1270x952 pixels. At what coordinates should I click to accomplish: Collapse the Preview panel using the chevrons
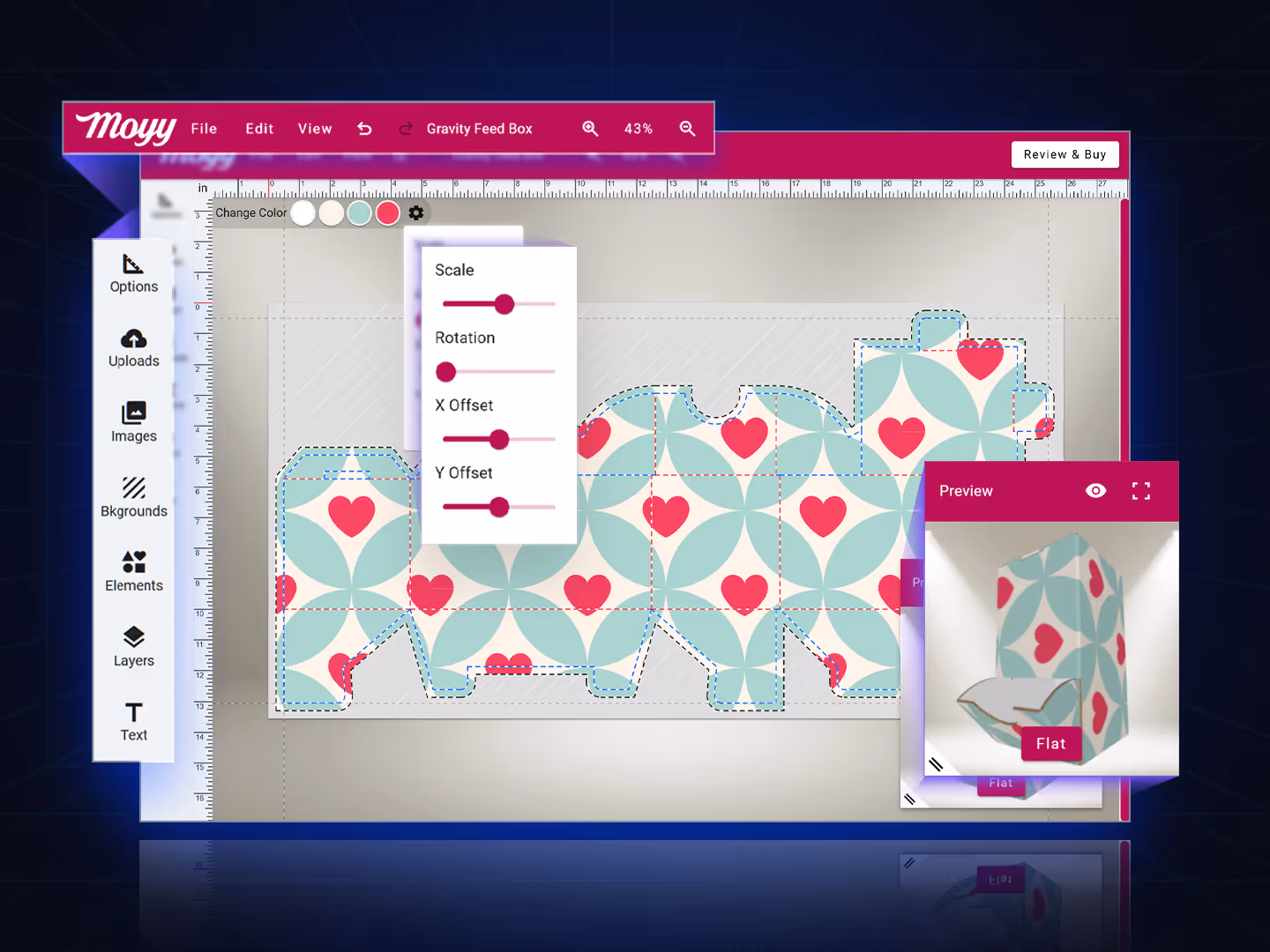click(937, 764)
